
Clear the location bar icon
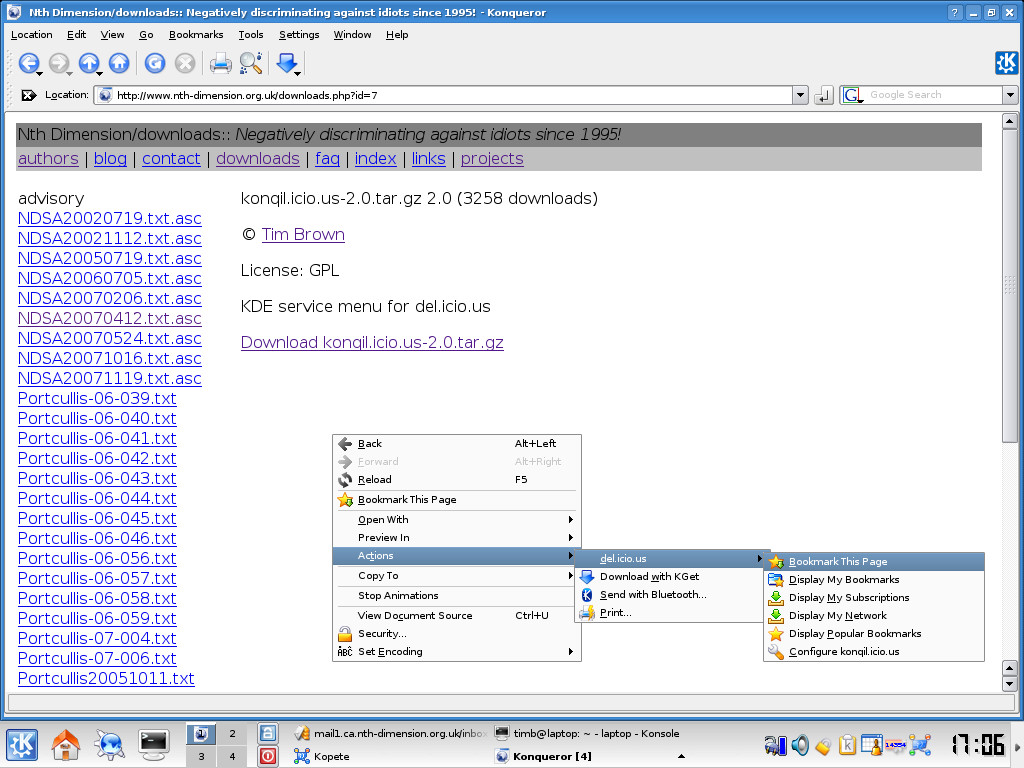28,95
